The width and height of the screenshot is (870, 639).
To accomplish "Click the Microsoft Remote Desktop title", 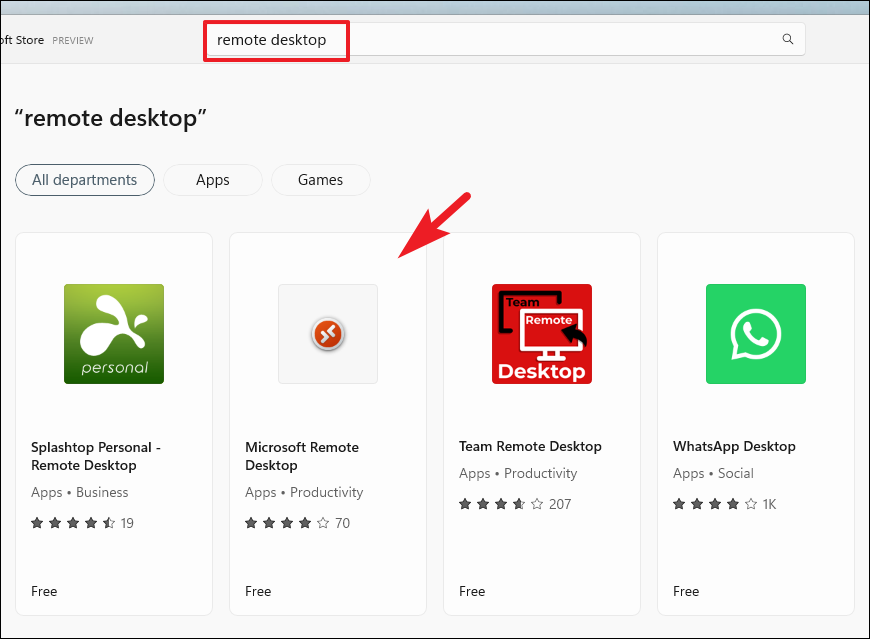I will [x=302, y=456].
